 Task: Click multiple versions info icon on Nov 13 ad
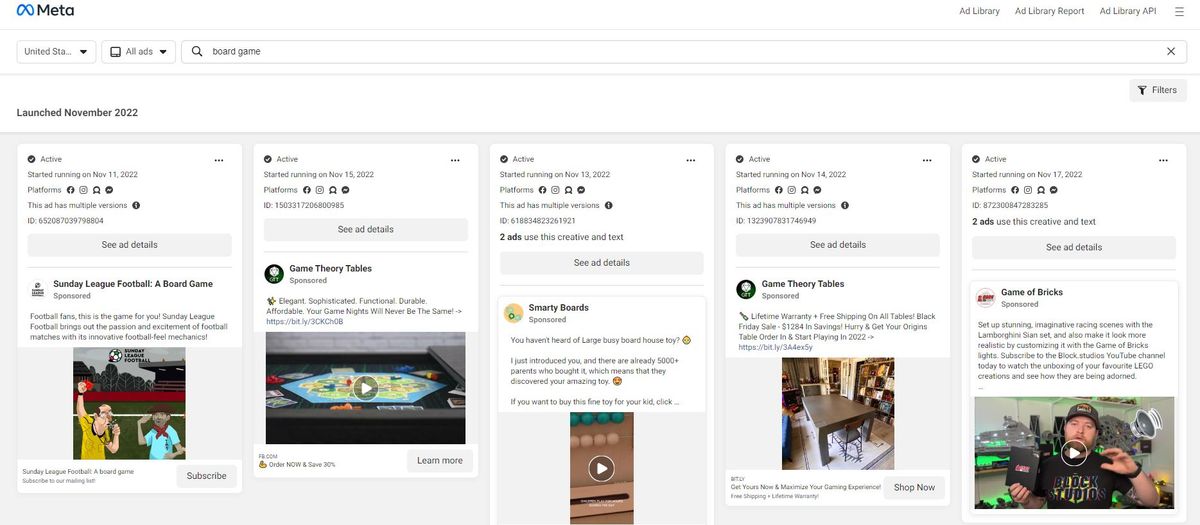pos(608,205)
